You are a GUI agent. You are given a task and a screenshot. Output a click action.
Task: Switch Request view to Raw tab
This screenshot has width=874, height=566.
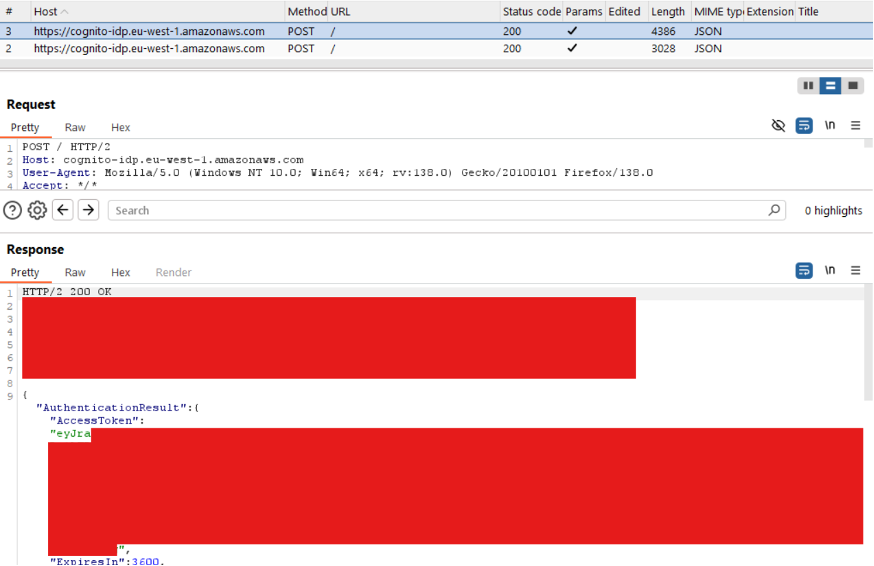coord(75,128)
